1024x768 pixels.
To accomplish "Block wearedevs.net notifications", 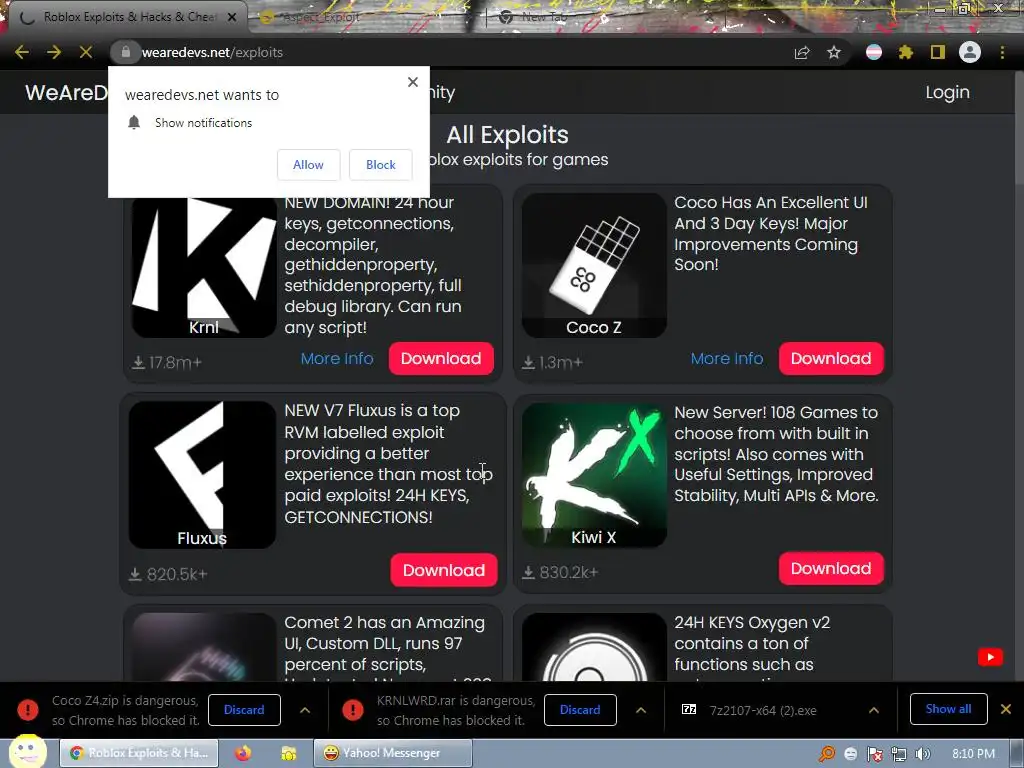I will click(x=381, y=165).
